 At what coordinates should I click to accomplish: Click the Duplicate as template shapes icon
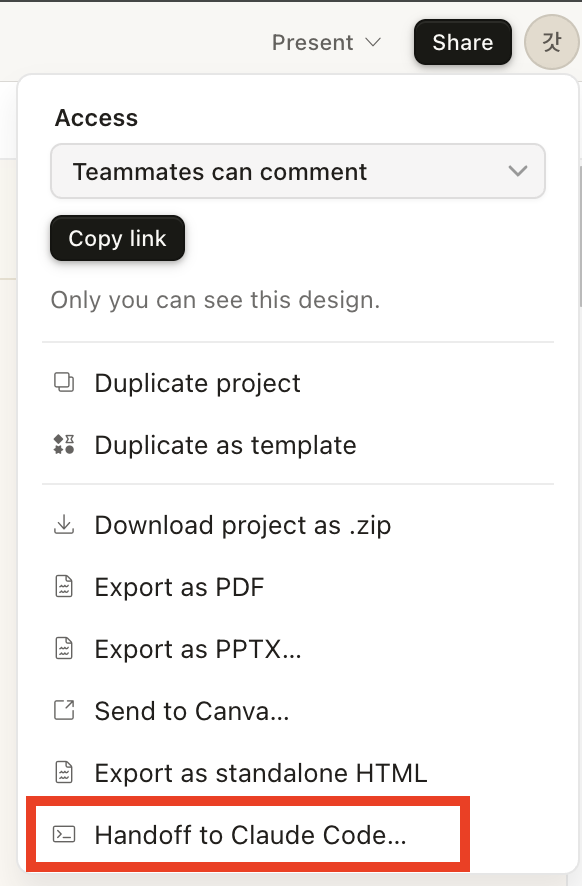pos(64,445)
